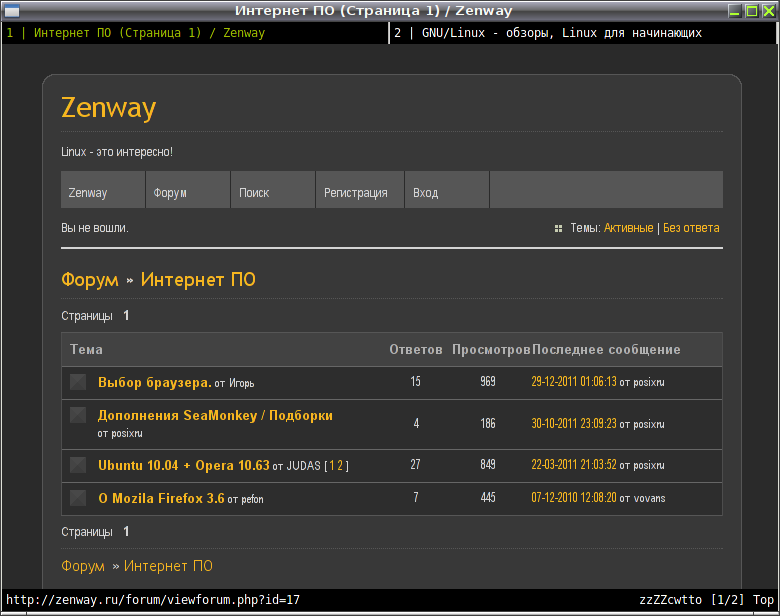This screenshot has width=780, height=616.
Task: Click Интернет ПО in the top breadcrumb heading
Action: [198, 280]
